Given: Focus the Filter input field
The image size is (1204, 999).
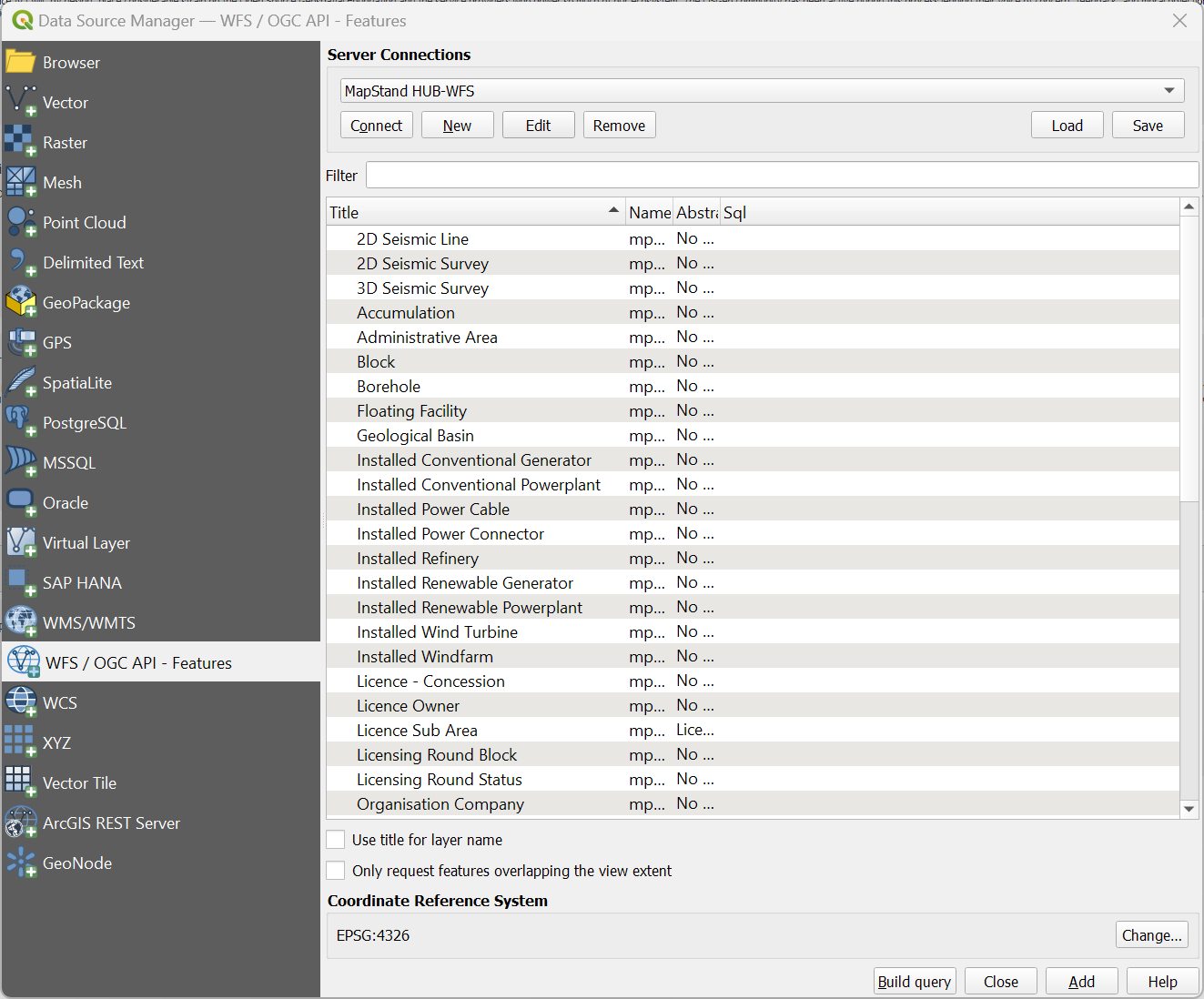Looking at the screenshot, I should point(783,176).
